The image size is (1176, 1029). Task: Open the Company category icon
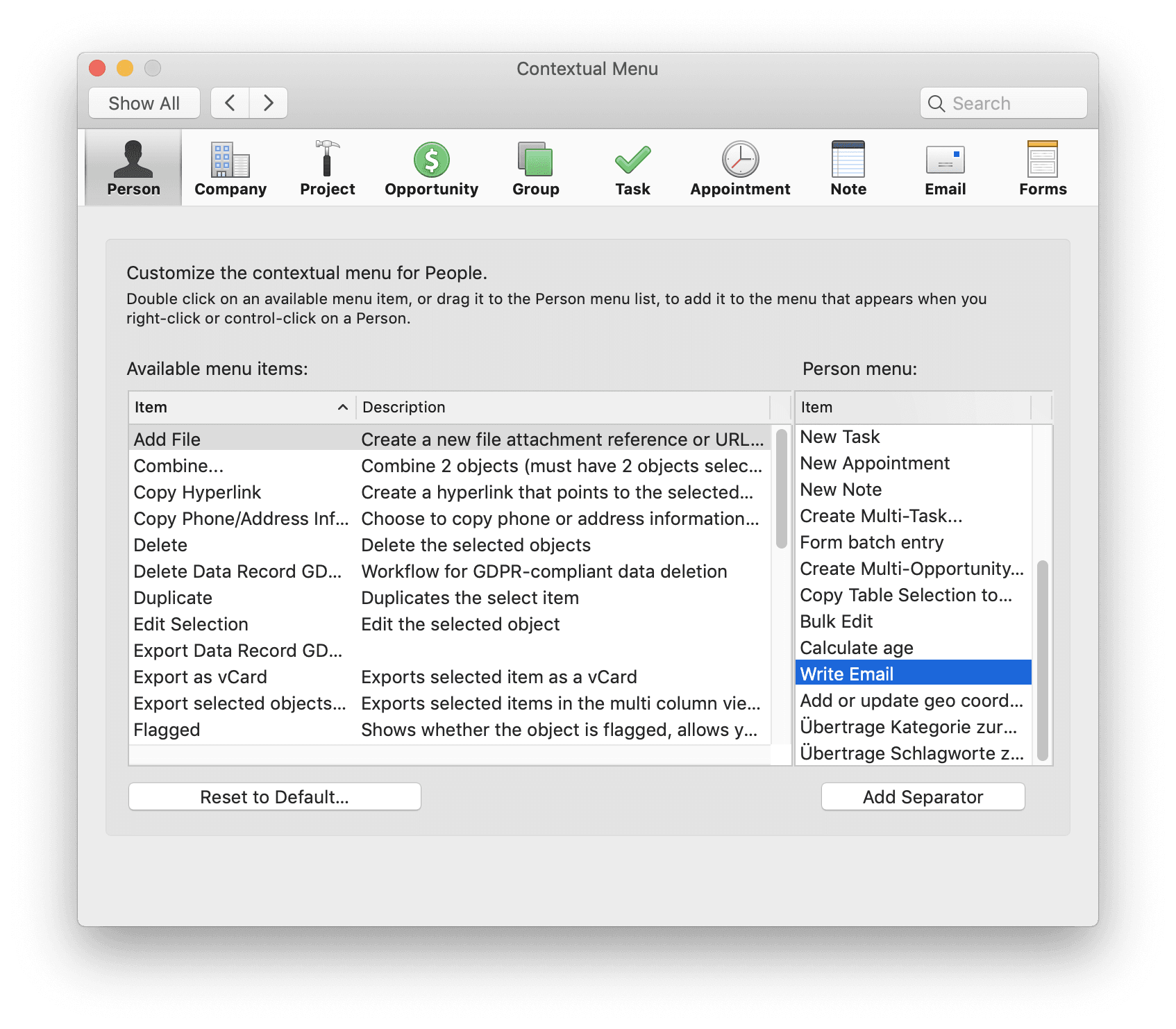[x=230, y=167]
